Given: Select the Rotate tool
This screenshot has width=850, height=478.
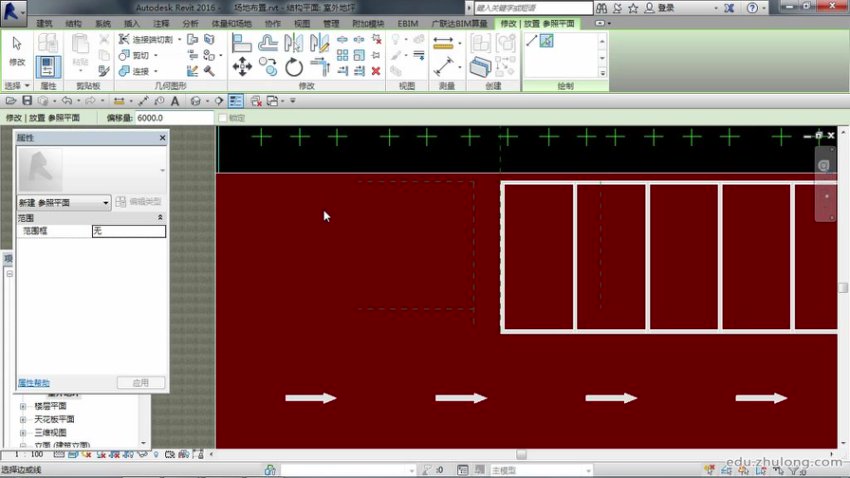Looking at the screenshot, I should (x=294, y=68).
